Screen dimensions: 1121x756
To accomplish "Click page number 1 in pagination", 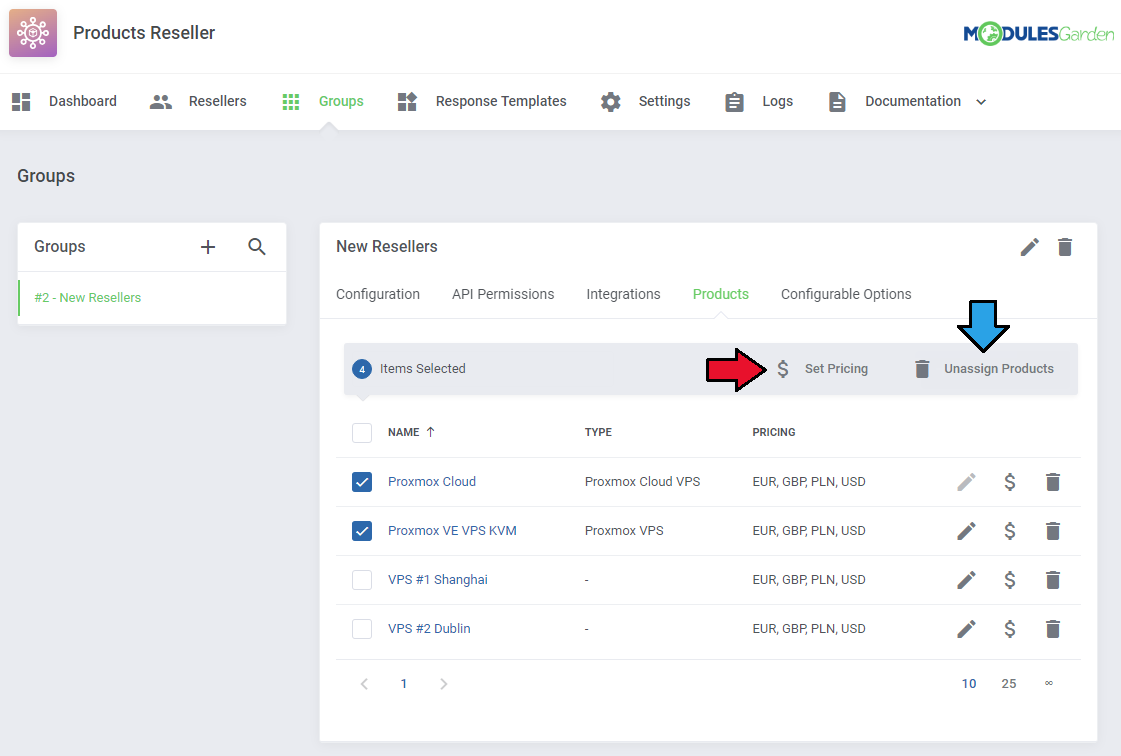I will pyautogui.click(x=404, y=684).
